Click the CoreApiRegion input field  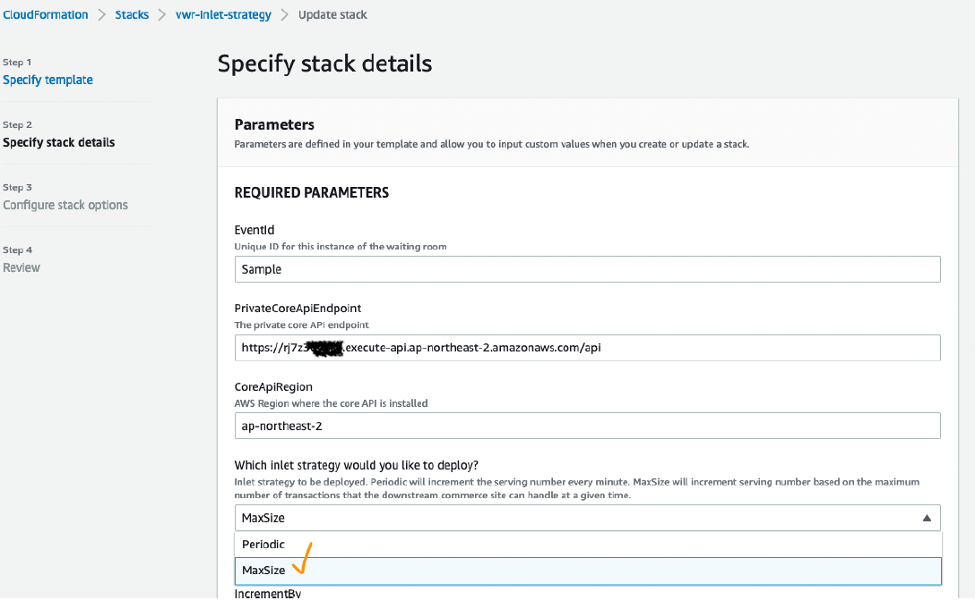(x=587, y=425)
